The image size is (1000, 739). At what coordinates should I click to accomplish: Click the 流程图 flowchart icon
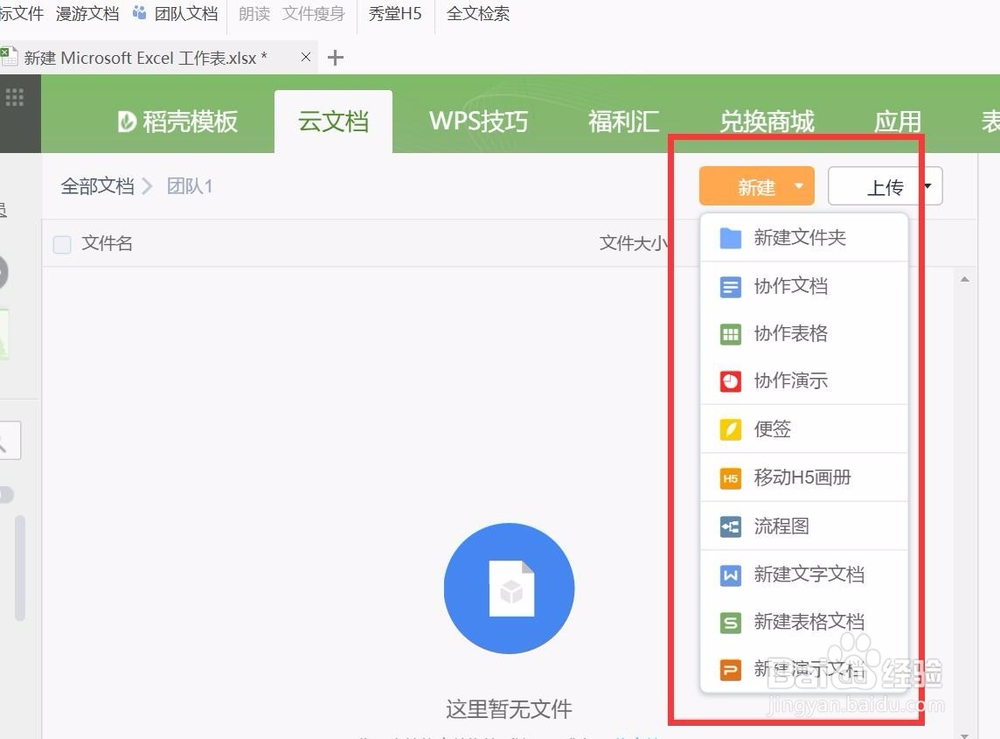pos(730,525)
